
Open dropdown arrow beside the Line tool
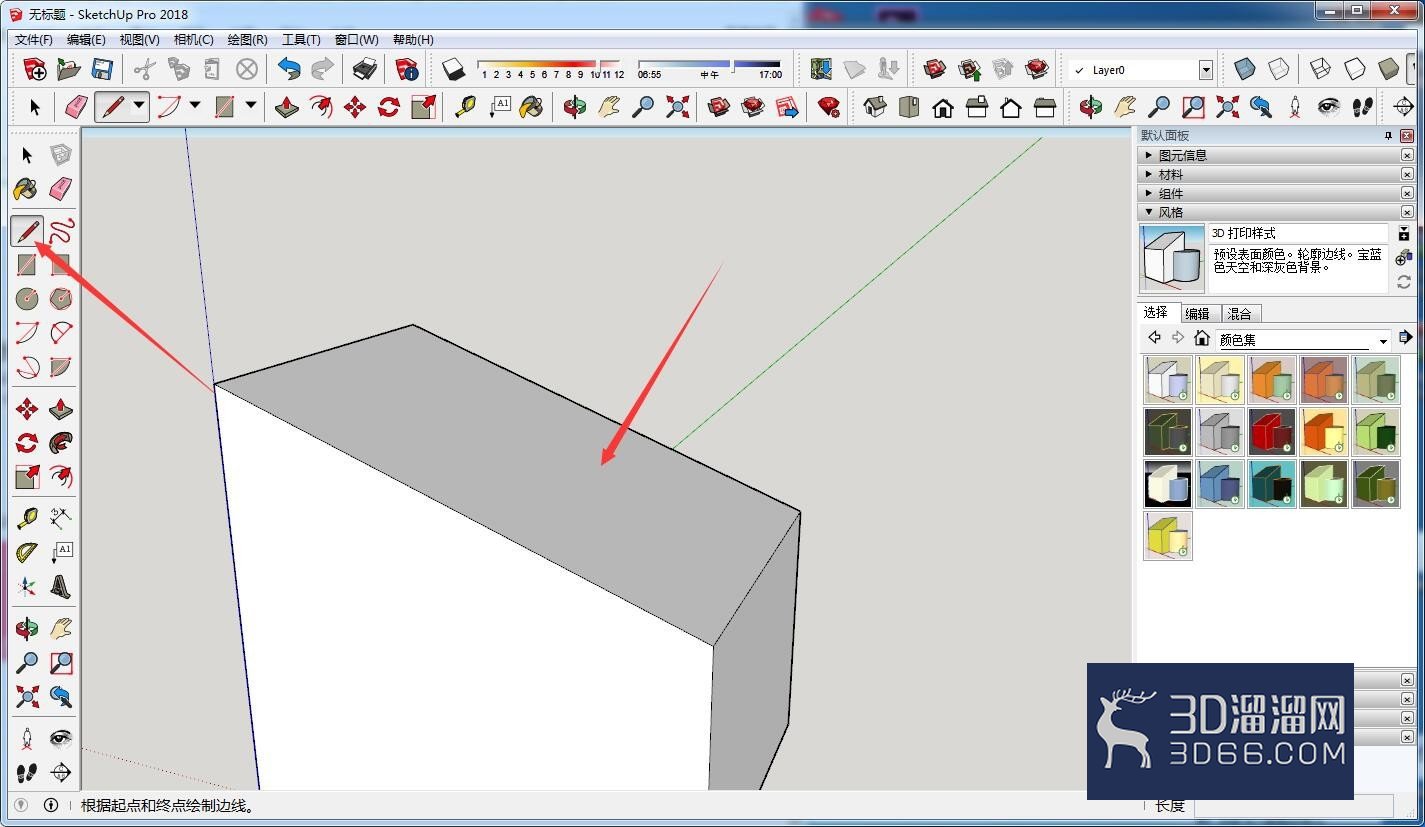click(139, 106)
